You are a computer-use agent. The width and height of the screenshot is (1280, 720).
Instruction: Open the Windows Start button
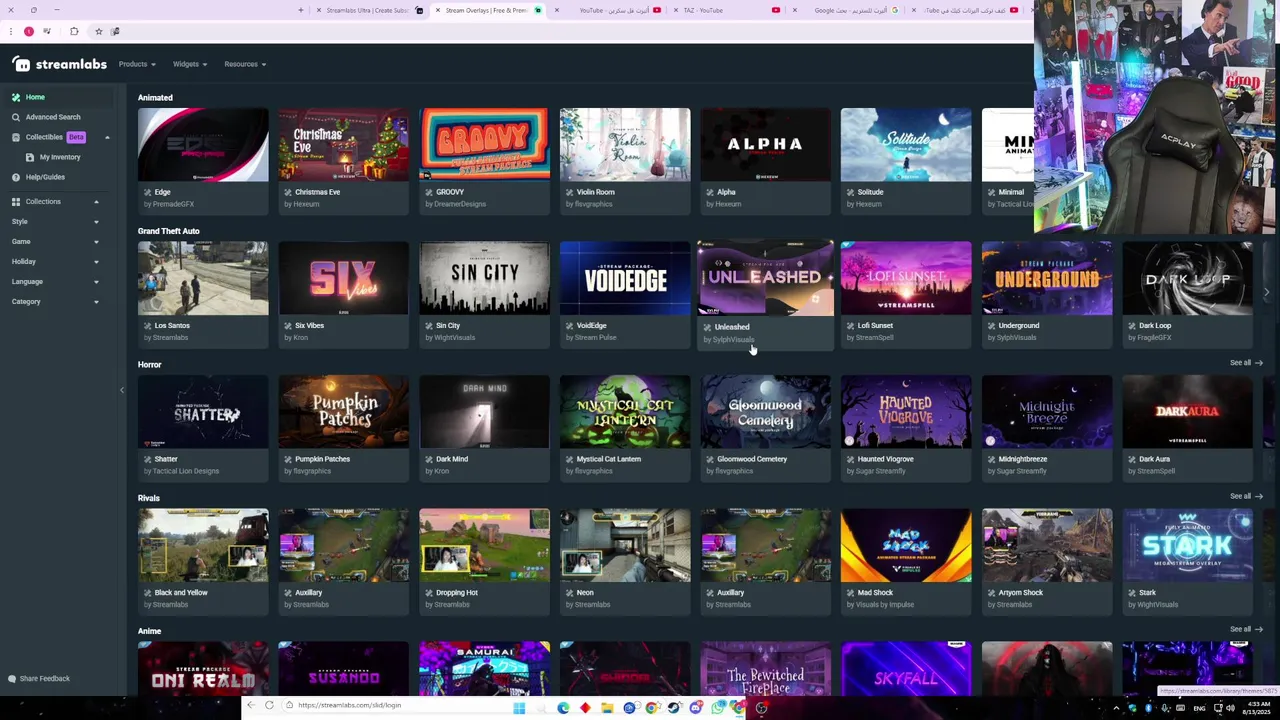(519, 708)
